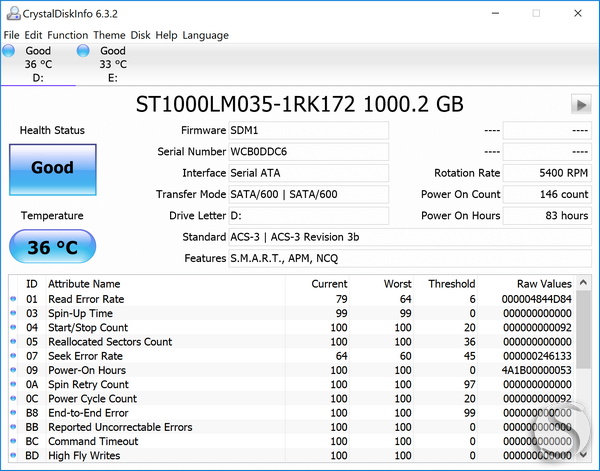The image size is (600, 471).
Task: Click the Power On Count value 146 count
Action: click(x=547, y=194)
